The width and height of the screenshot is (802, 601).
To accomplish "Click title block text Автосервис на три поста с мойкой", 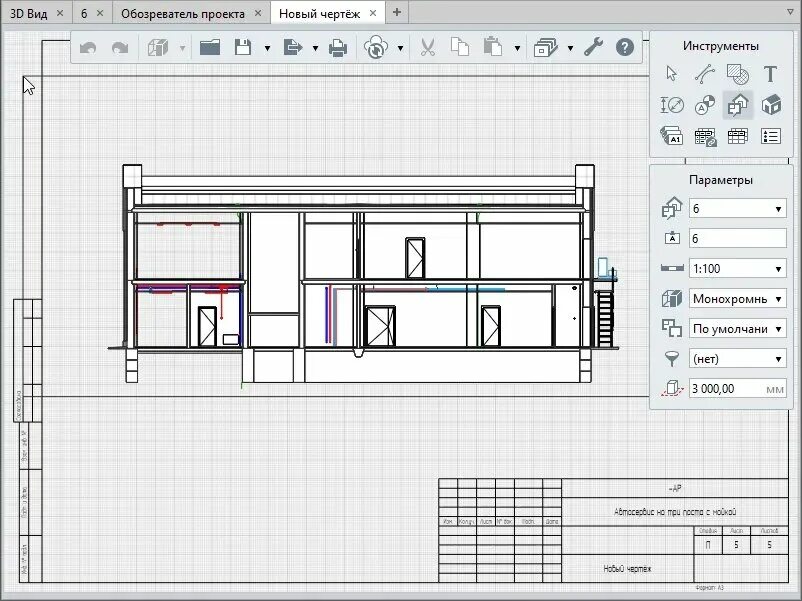I will (x=675, y=511).
